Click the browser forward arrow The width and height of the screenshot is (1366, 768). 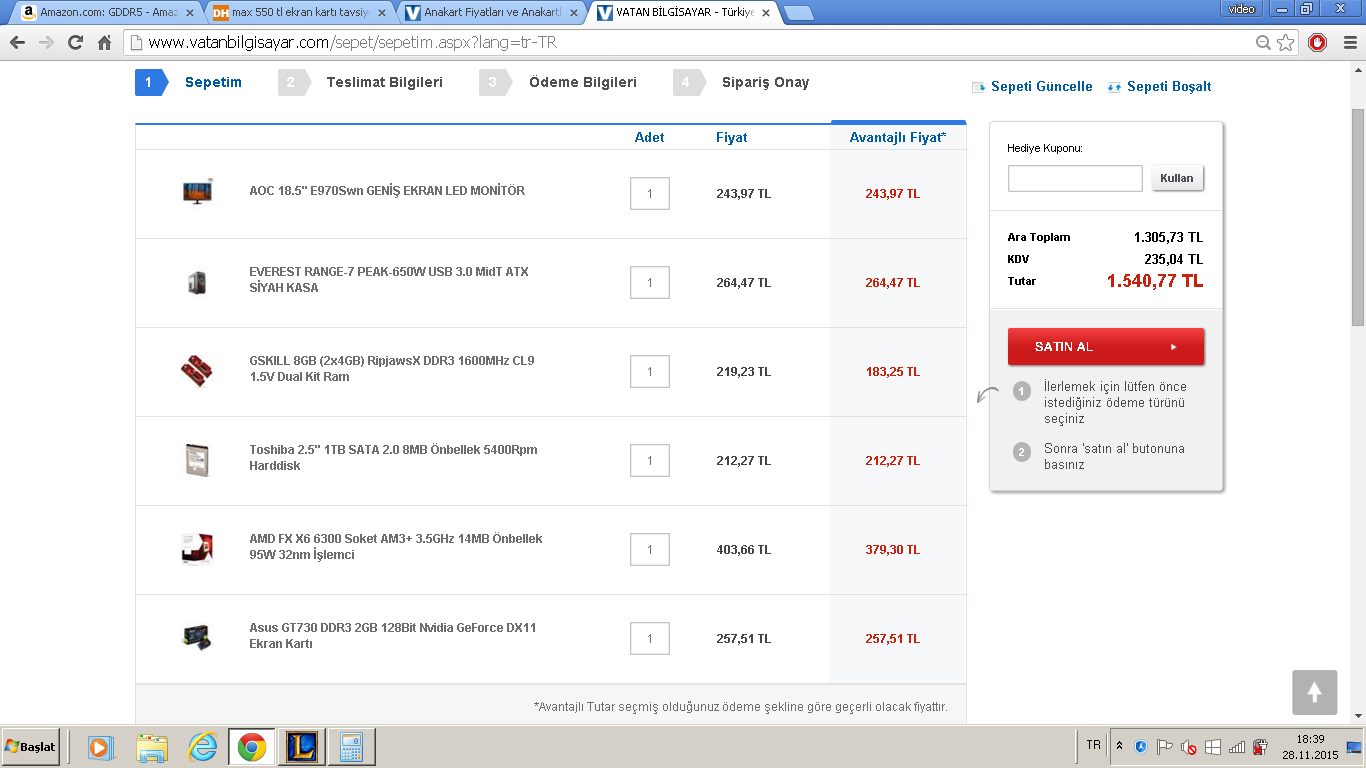pos(46,43)
